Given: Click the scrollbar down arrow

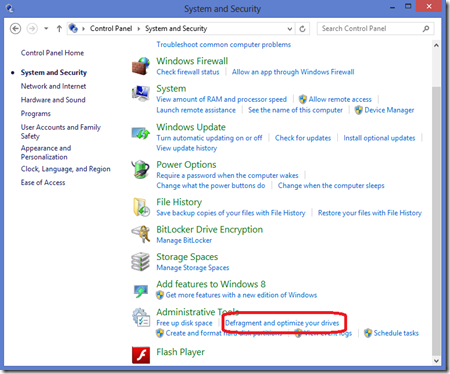Looking at the screenshot, I should click(436, 361).
